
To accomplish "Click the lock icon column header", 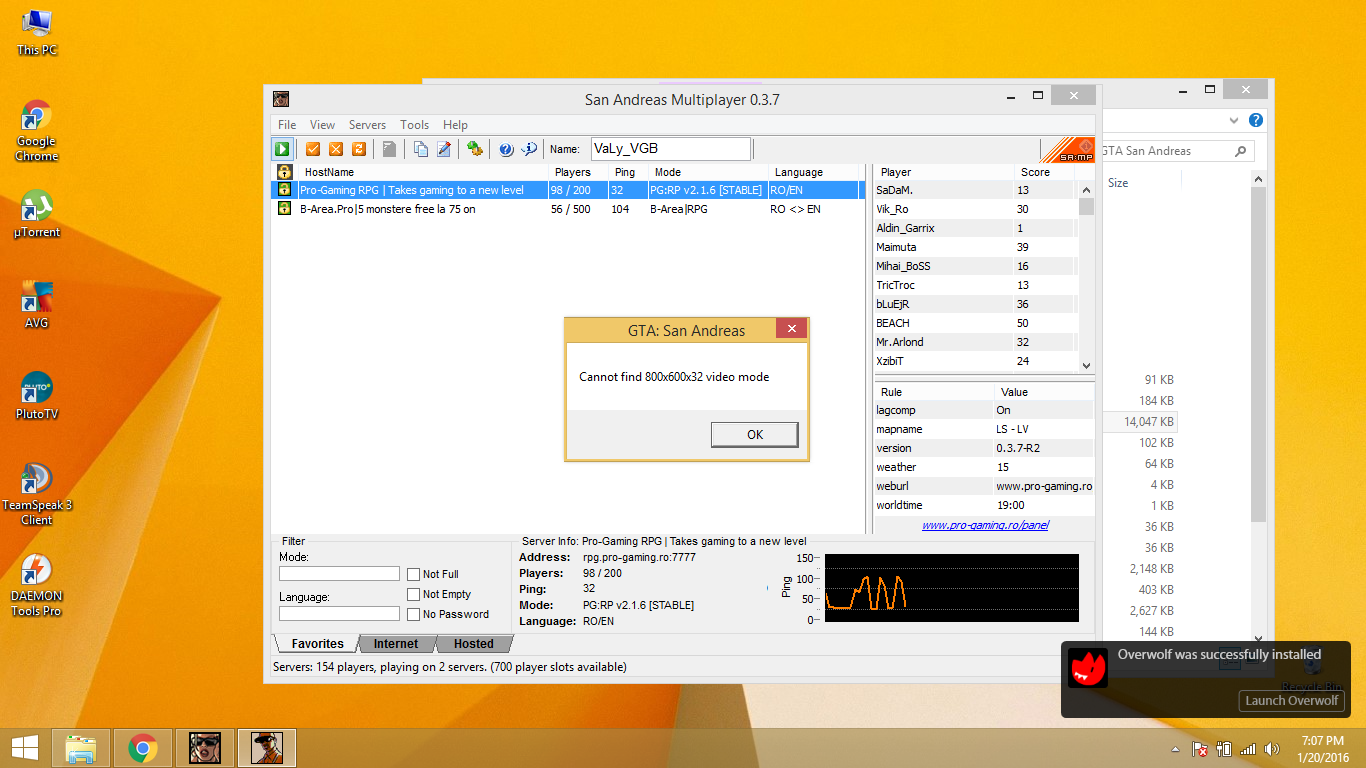I will pyautogui.click(x=284, y=172).
